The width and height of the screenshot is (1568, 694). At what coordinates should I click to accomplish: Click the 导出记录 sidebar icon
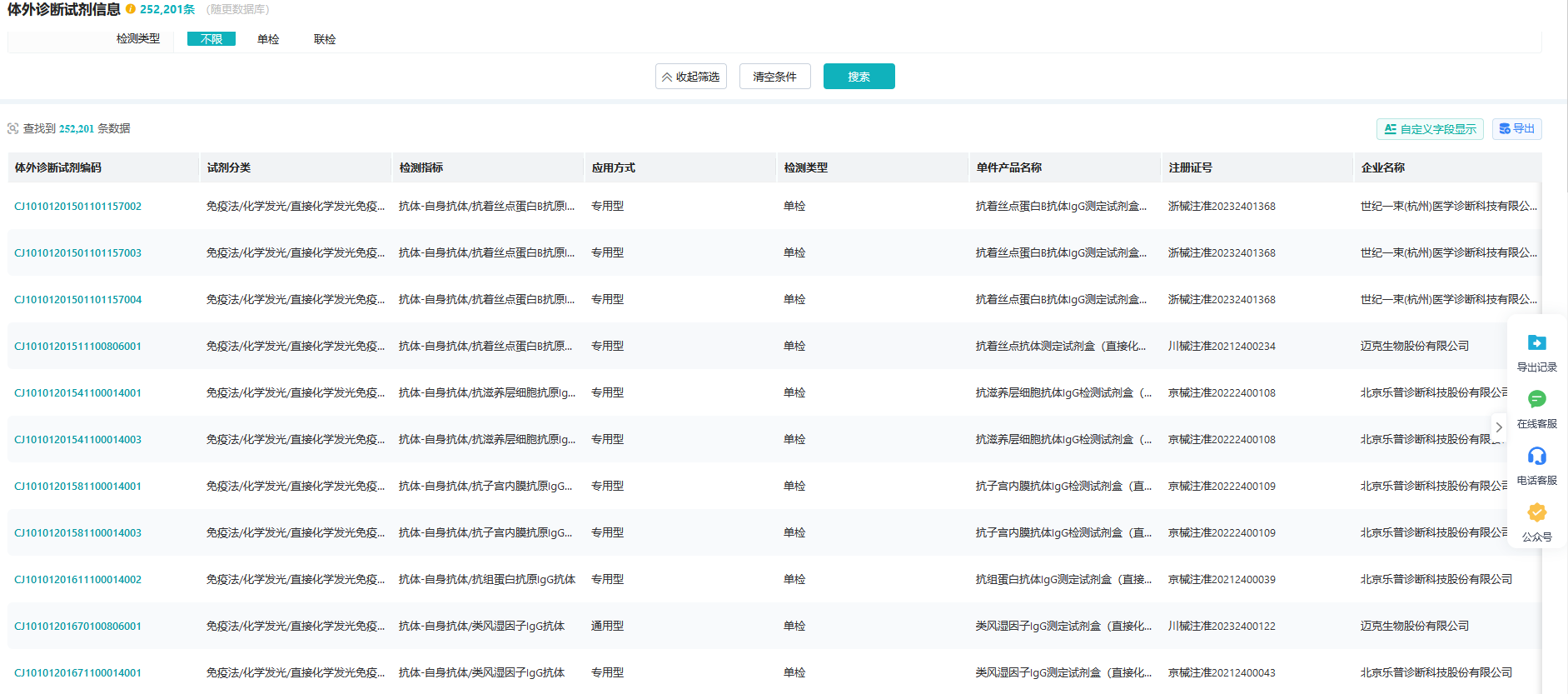[x=1536, y=342]
